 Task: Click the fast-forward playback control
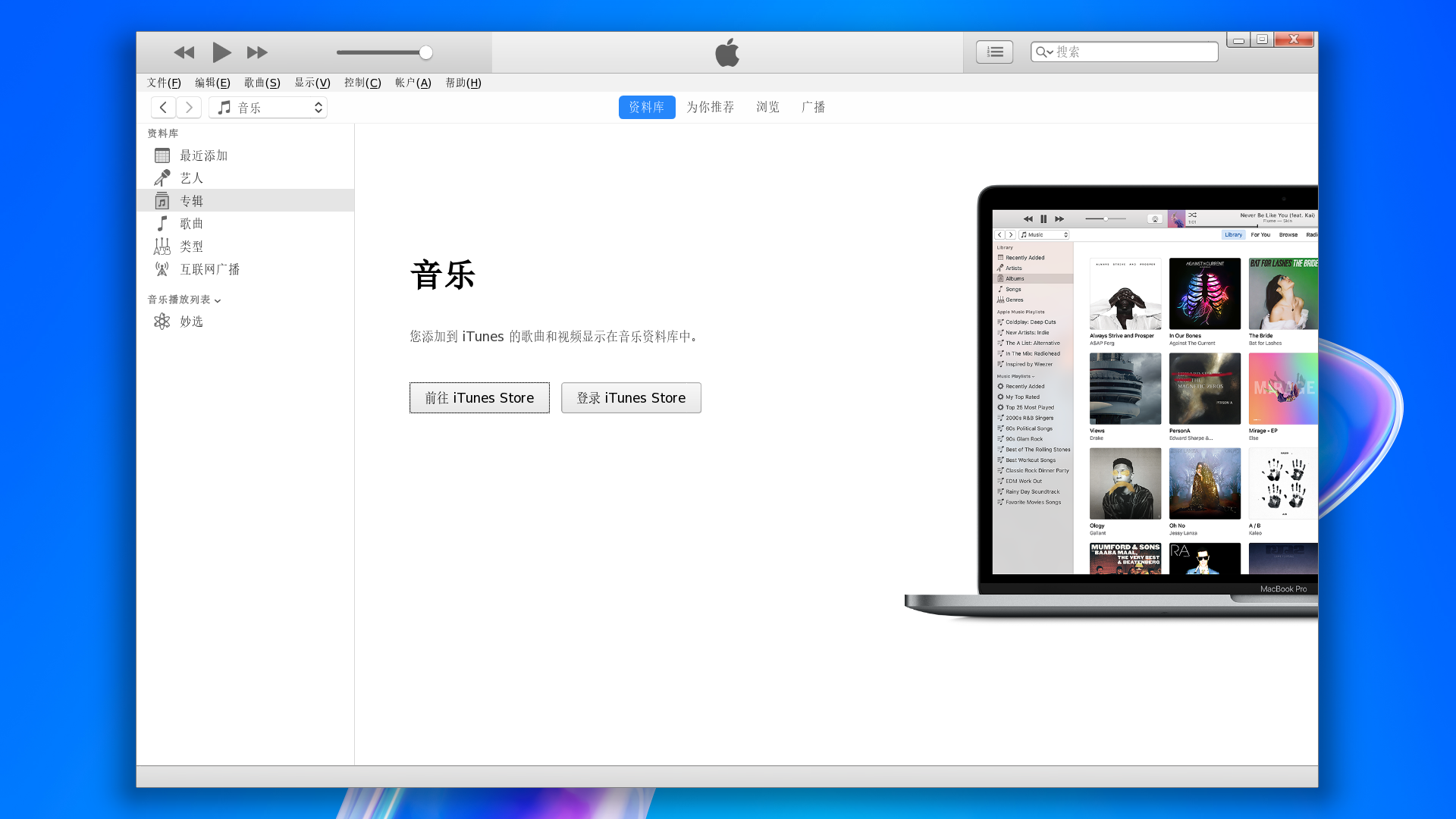257,52
